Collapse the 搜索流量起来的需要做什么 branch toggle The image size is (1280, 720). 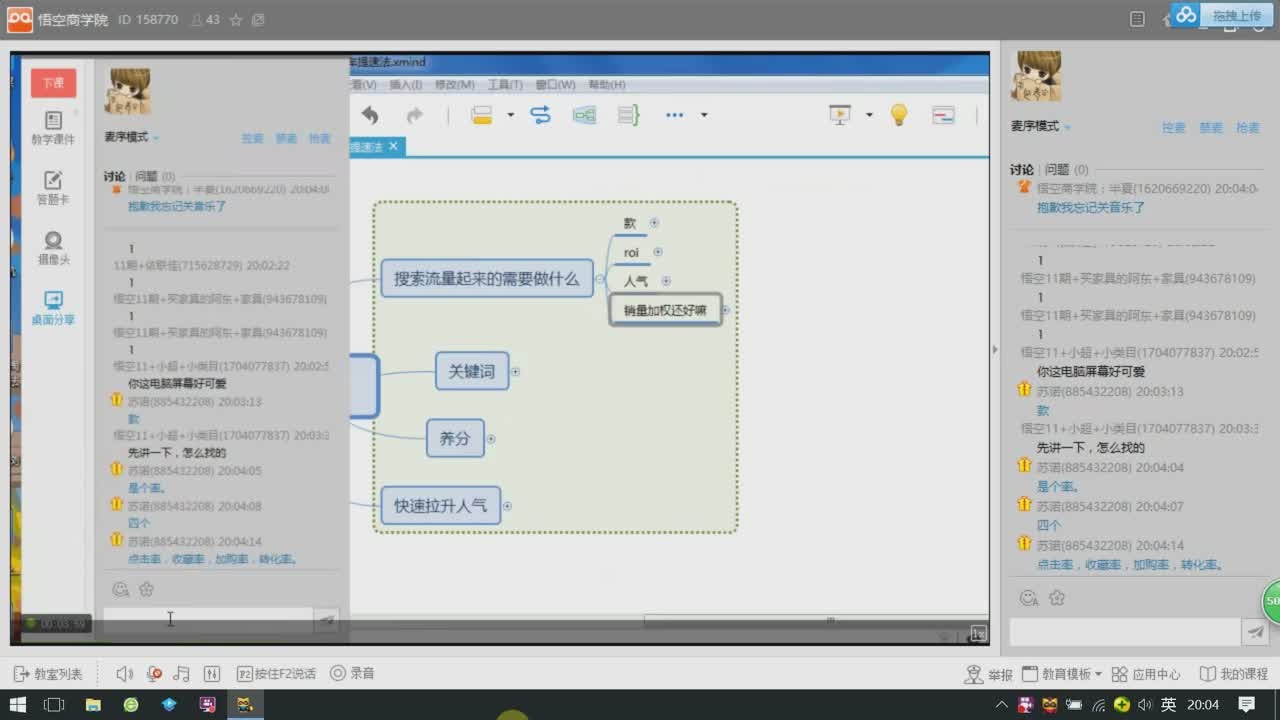(599, 279)
